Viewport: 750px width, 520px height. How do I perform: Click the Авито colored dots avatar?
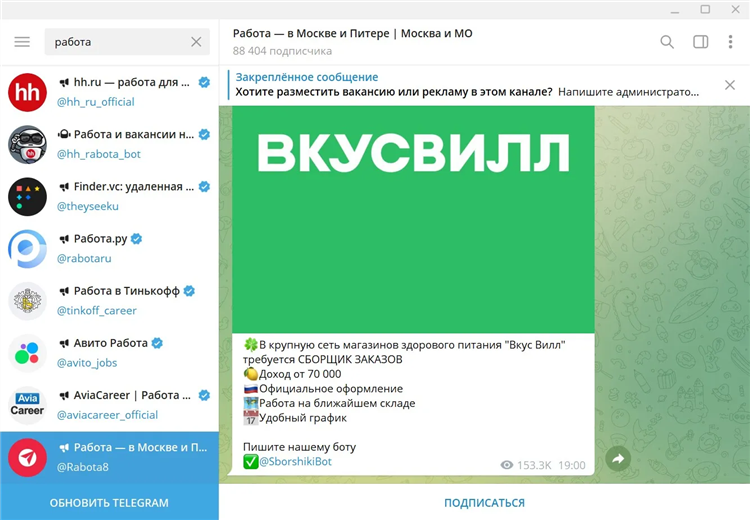(27, 353)
